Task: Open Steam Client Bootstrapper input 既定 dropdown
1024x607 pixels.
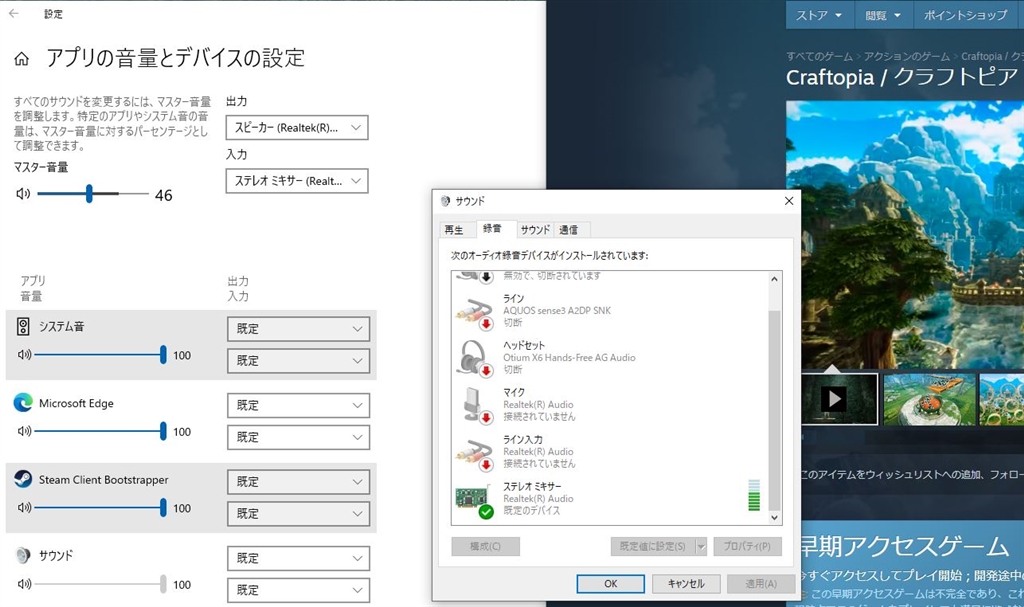Action: point(298,514)
